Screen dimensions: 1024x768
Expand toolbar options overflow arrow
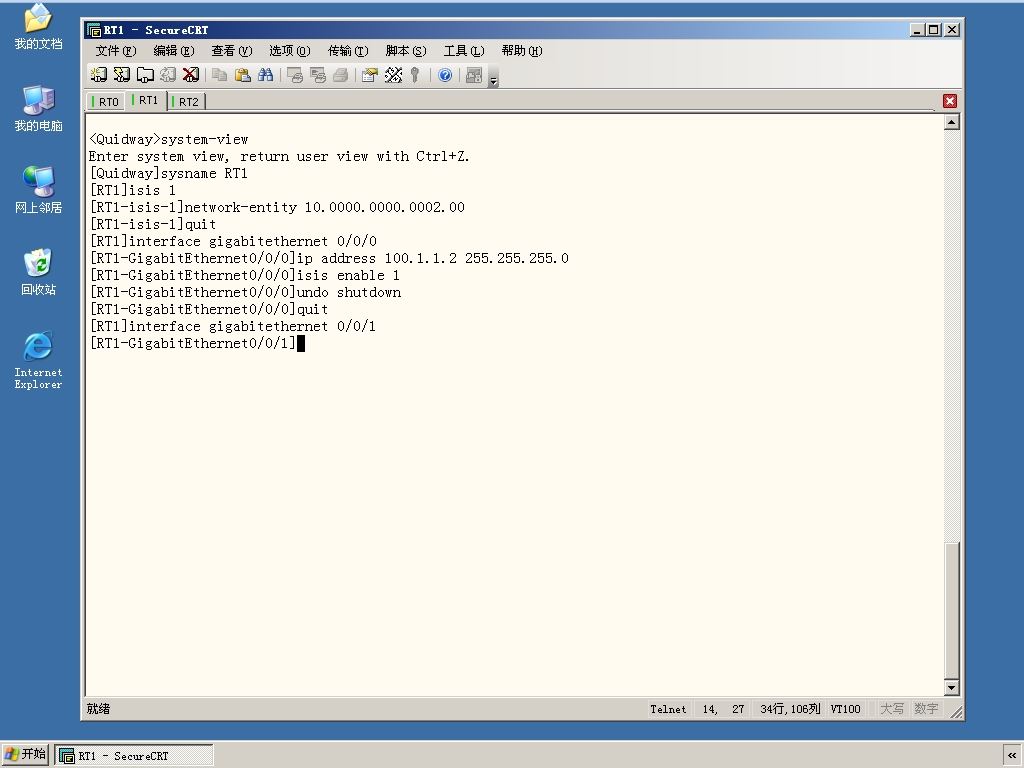click(494, 80)
